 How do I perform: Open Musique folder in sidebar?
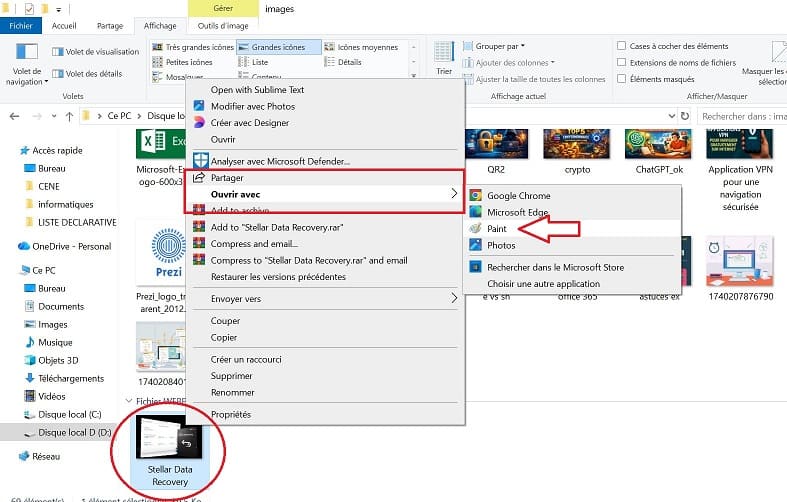pyautogui.click(x=49, y=342)
